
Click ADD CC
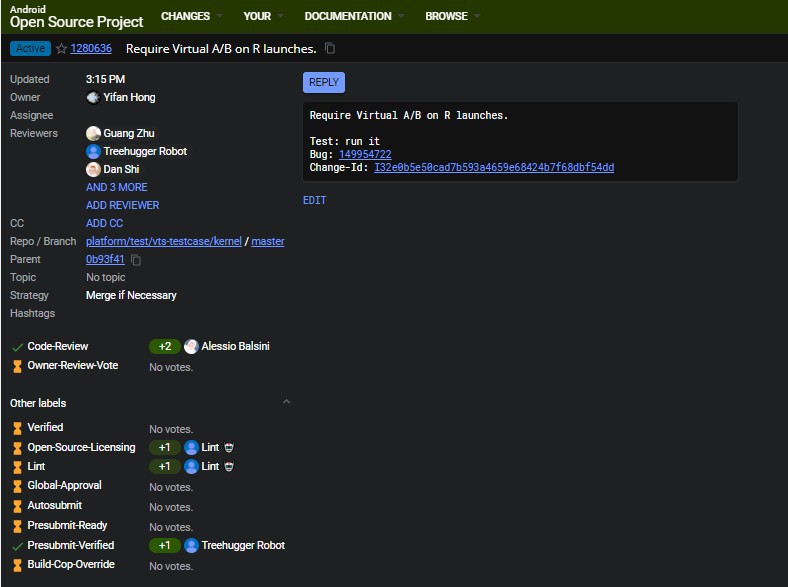(104, 223)
